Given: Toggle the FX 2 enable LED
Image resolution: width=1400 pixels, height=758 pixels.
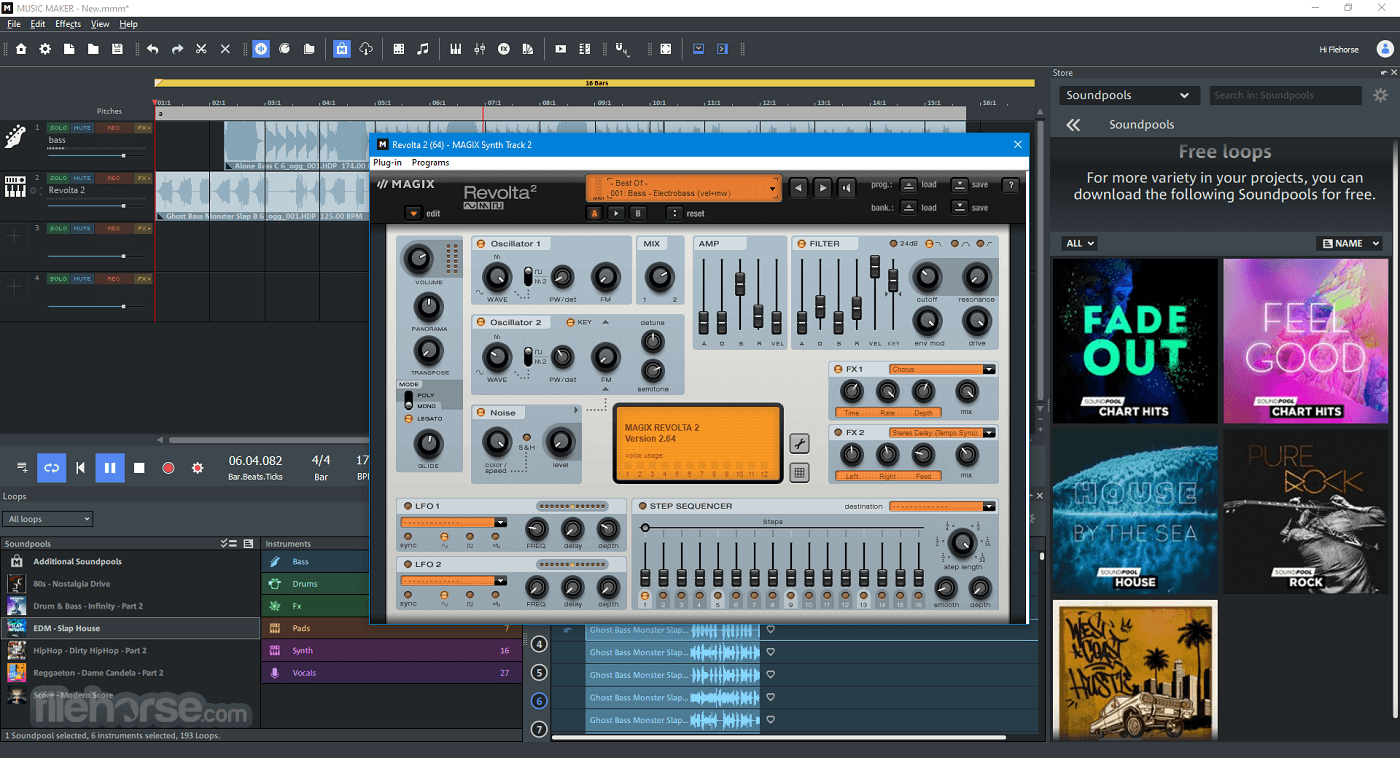Looking at the screenshot, I should tap(838, 433).
